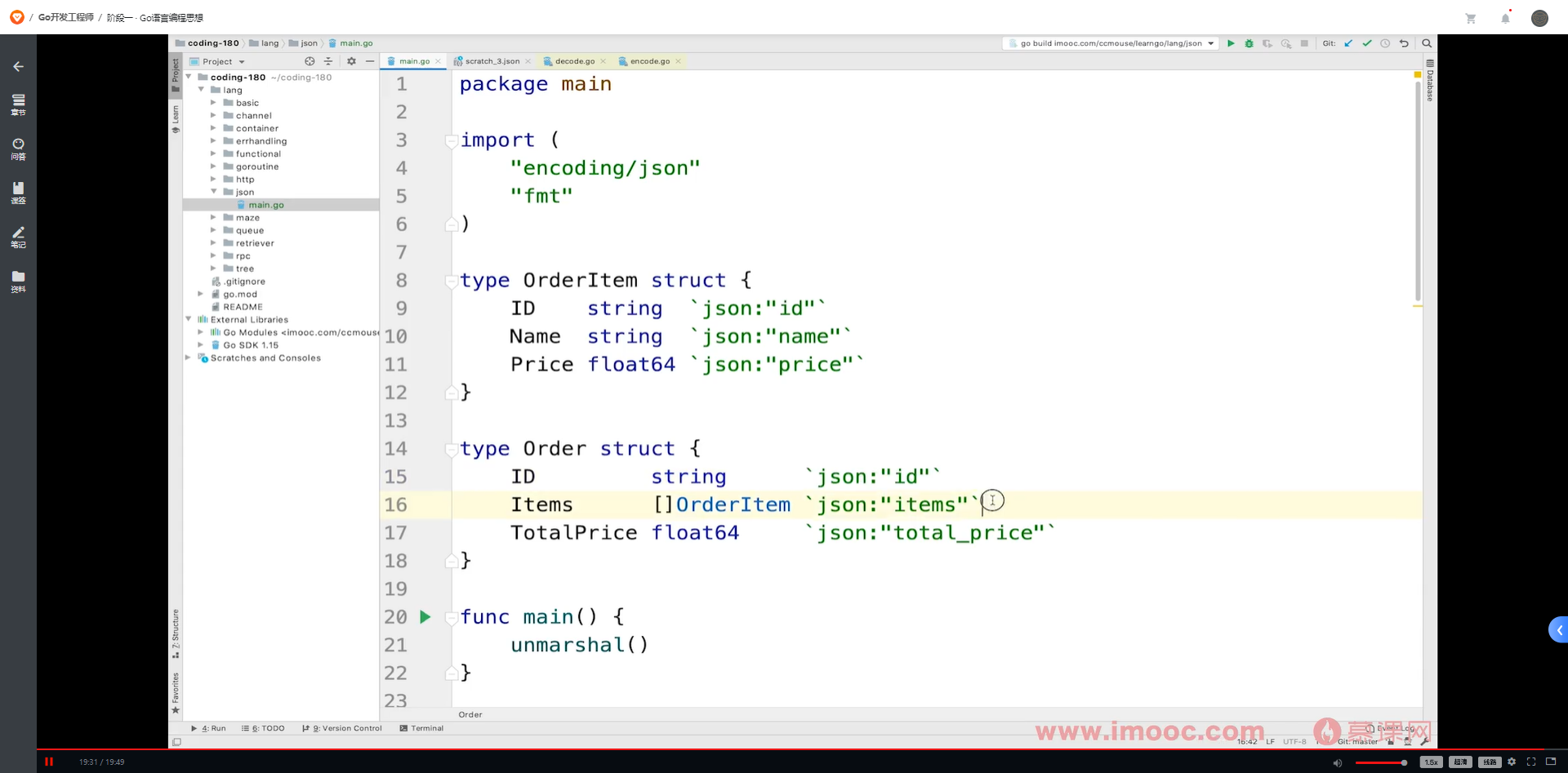This screenshot has width=1568, height=773.
Task: Open Q&A sidebar icon
Action: (x=18, y=149)
